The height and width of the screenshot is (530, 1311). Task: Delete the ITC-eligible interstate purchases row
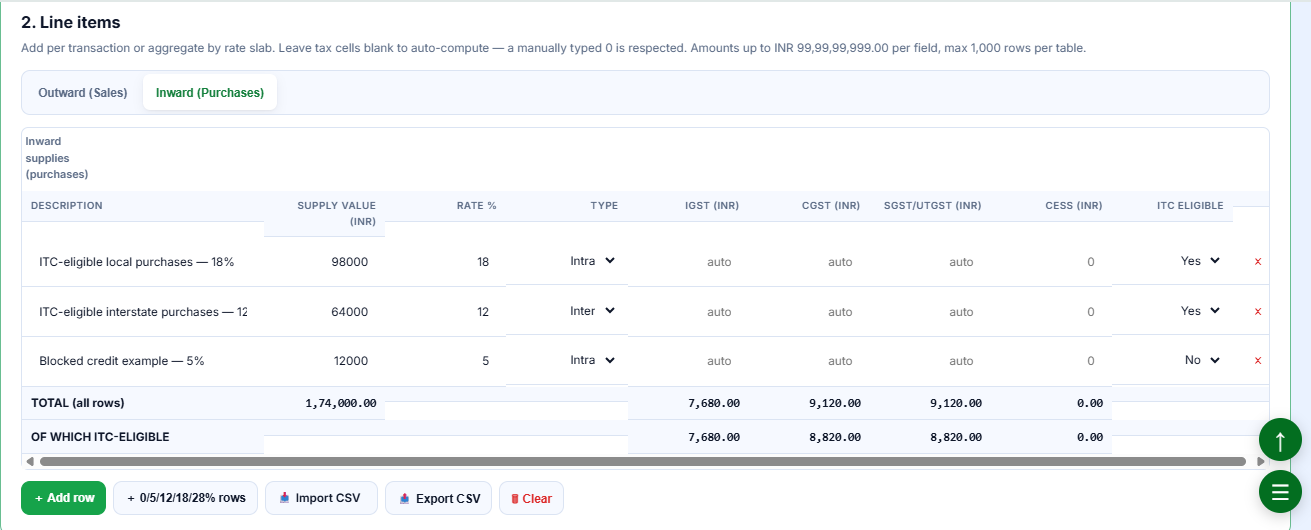coord(1258,312)
